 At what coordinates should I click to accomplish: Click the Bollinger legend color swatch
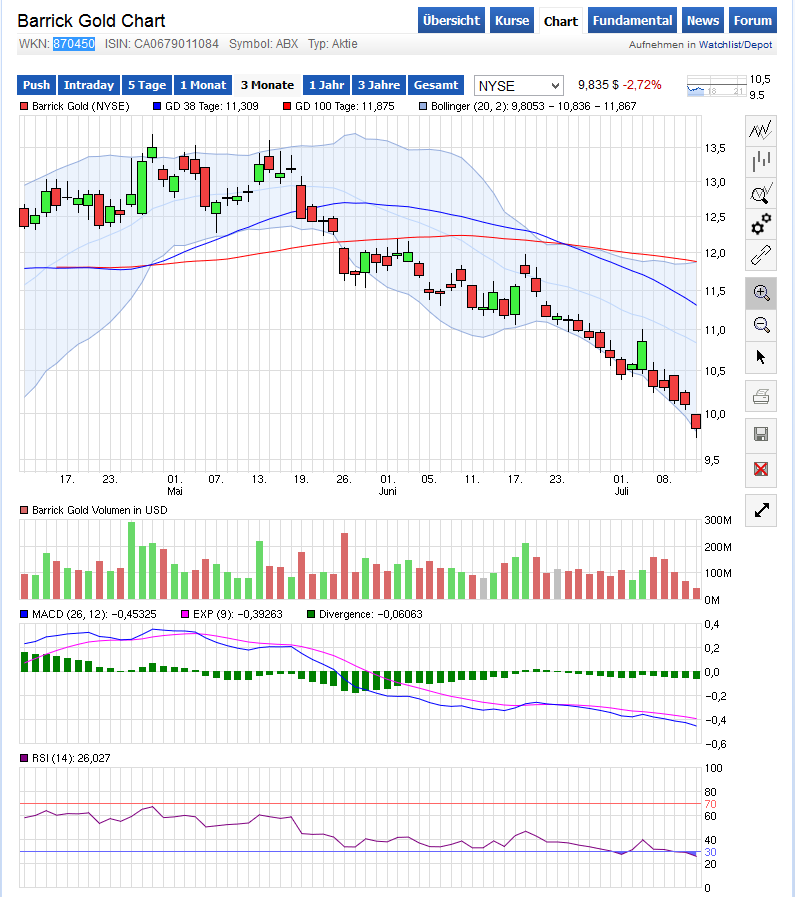pos(423,106)
